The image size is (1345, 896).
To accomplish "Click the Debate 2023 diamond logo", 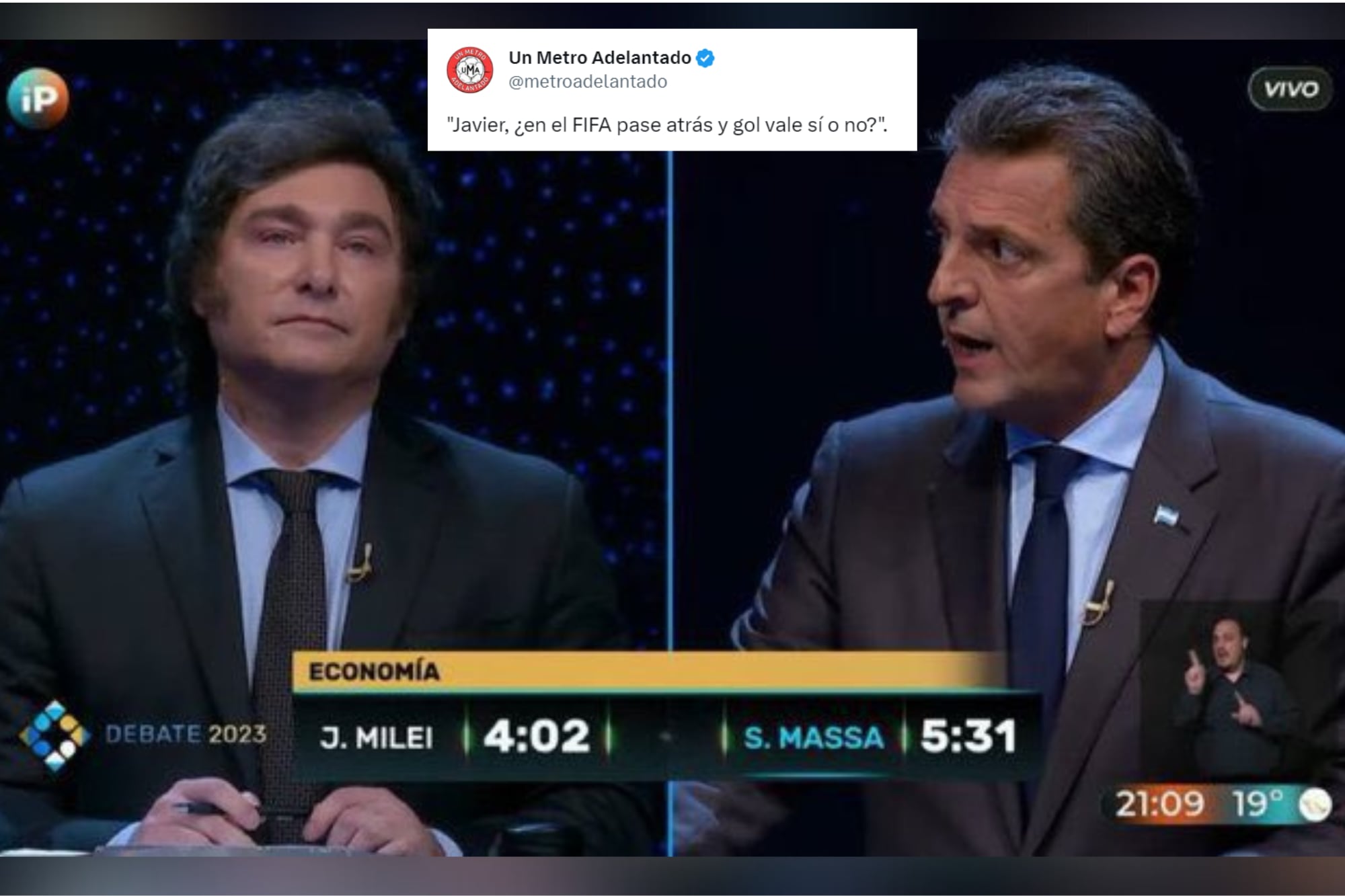I will pyautogui.click(x=54, y=735).
